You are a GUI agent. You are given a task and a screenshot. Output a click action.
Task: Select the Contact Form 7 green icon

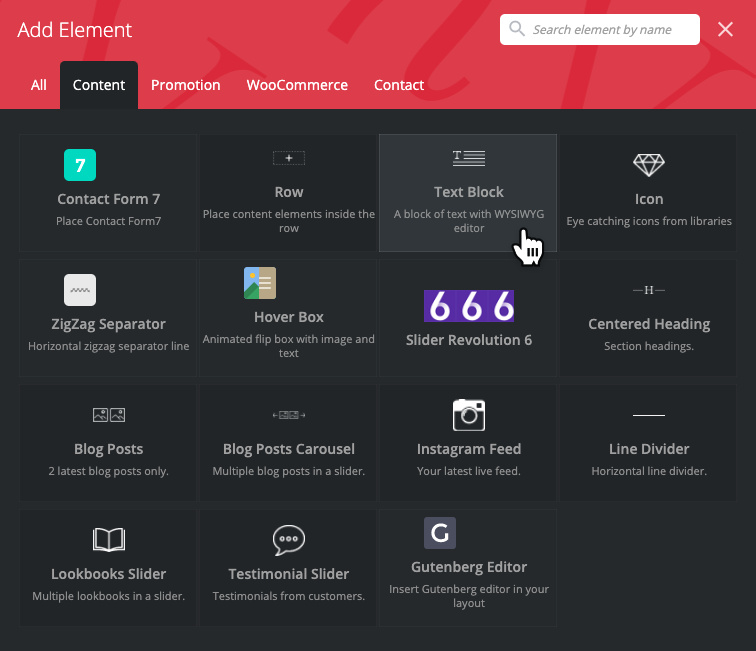pyautogui.click(x=80, y=164)
